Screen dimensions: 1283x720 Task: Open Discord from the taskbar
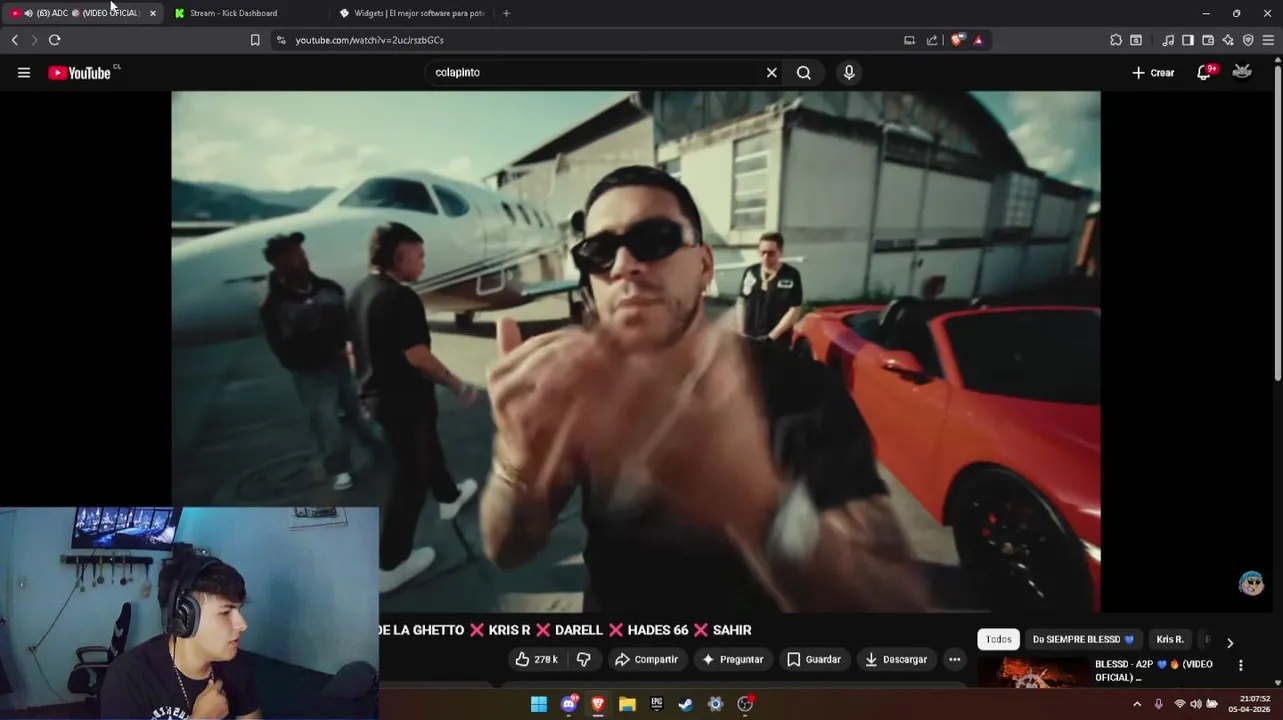[569, 704]
